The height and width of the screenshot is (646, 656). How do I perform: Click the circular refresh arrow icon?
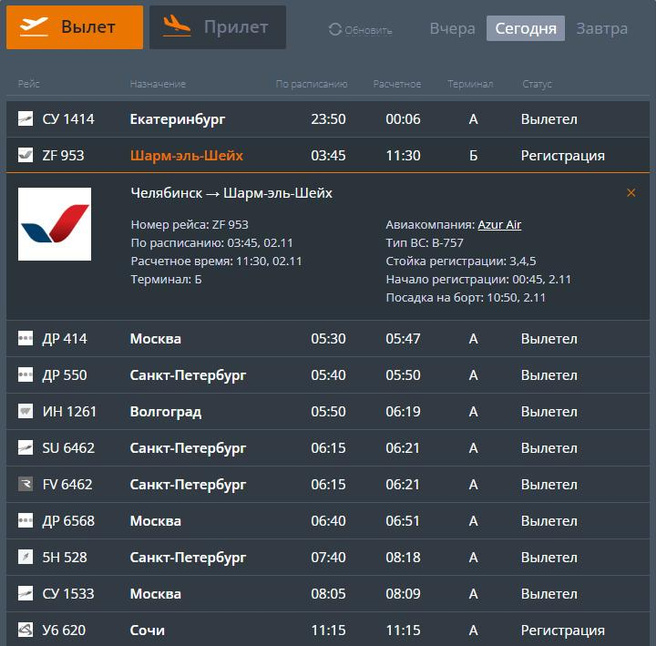tap(335, 29)
